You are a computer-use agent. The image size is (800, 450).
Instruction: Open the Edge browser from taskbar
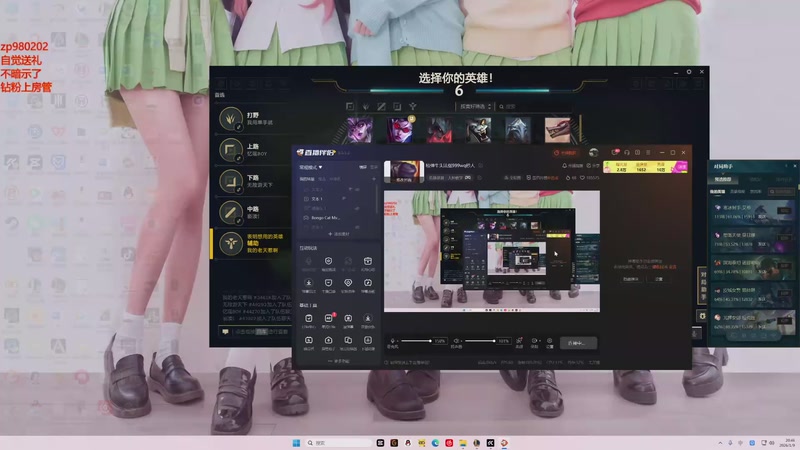coord(435,443)
